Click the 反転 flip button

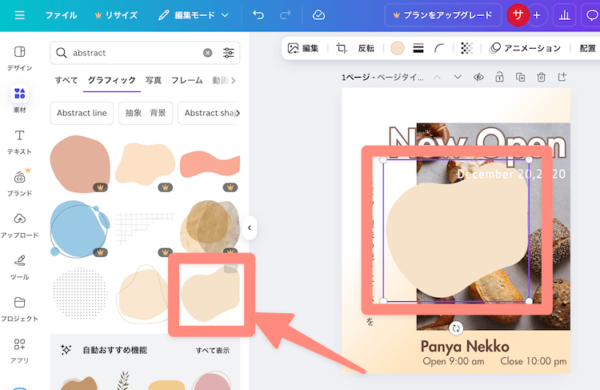coord(366,48)
